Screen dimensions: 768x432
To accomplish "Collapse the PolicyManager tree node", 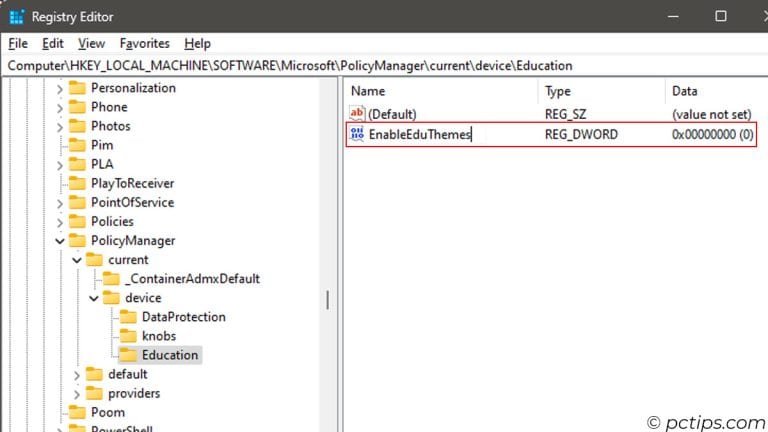I will coord(60,241).
